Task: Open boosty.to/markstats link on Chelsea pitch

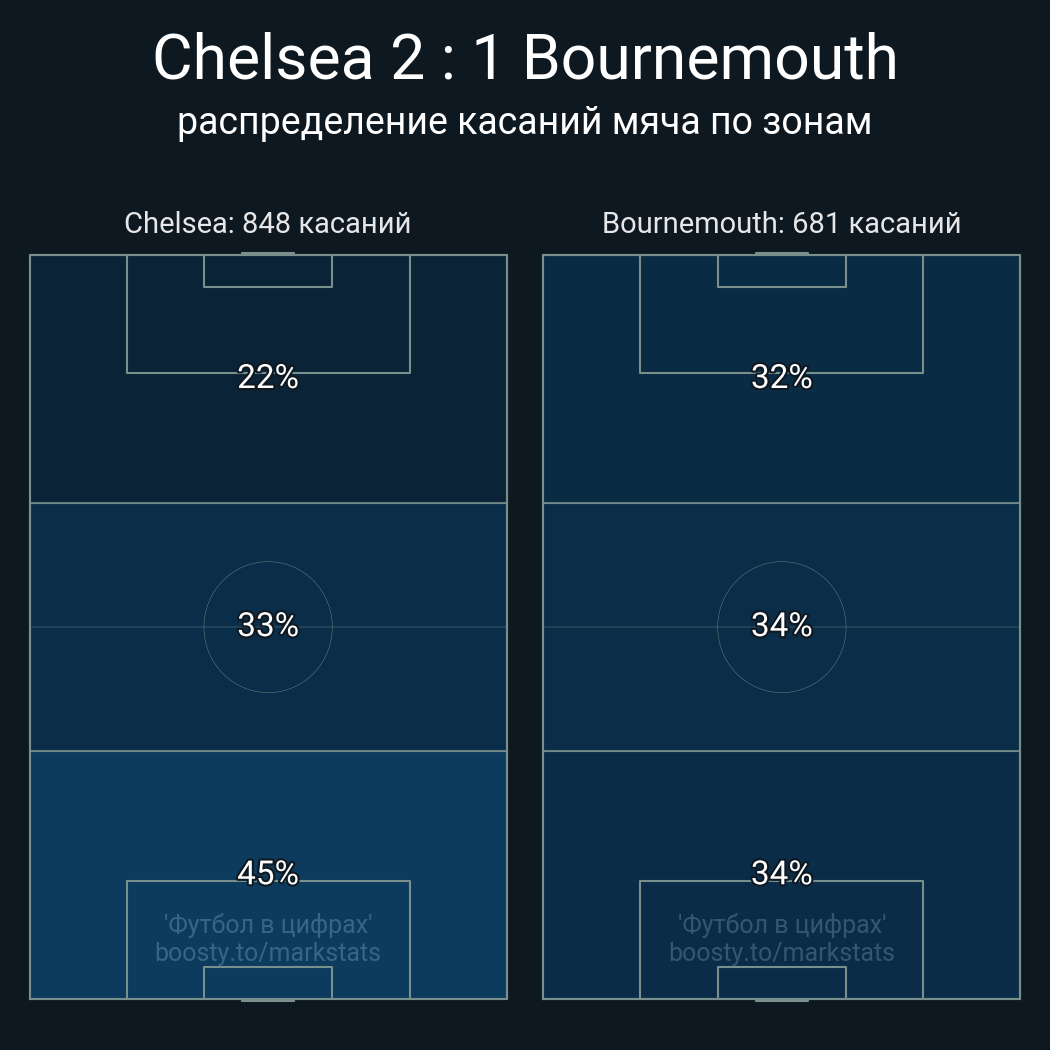Action: click(x=268, y=953)
